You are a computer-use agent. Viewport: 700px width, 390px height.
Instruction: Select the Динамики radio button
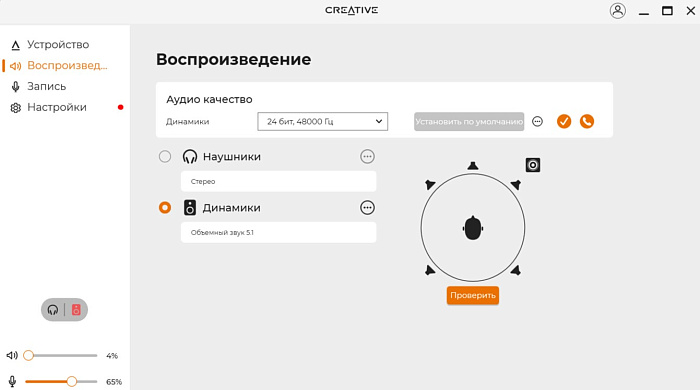click(x=165, y=207)
